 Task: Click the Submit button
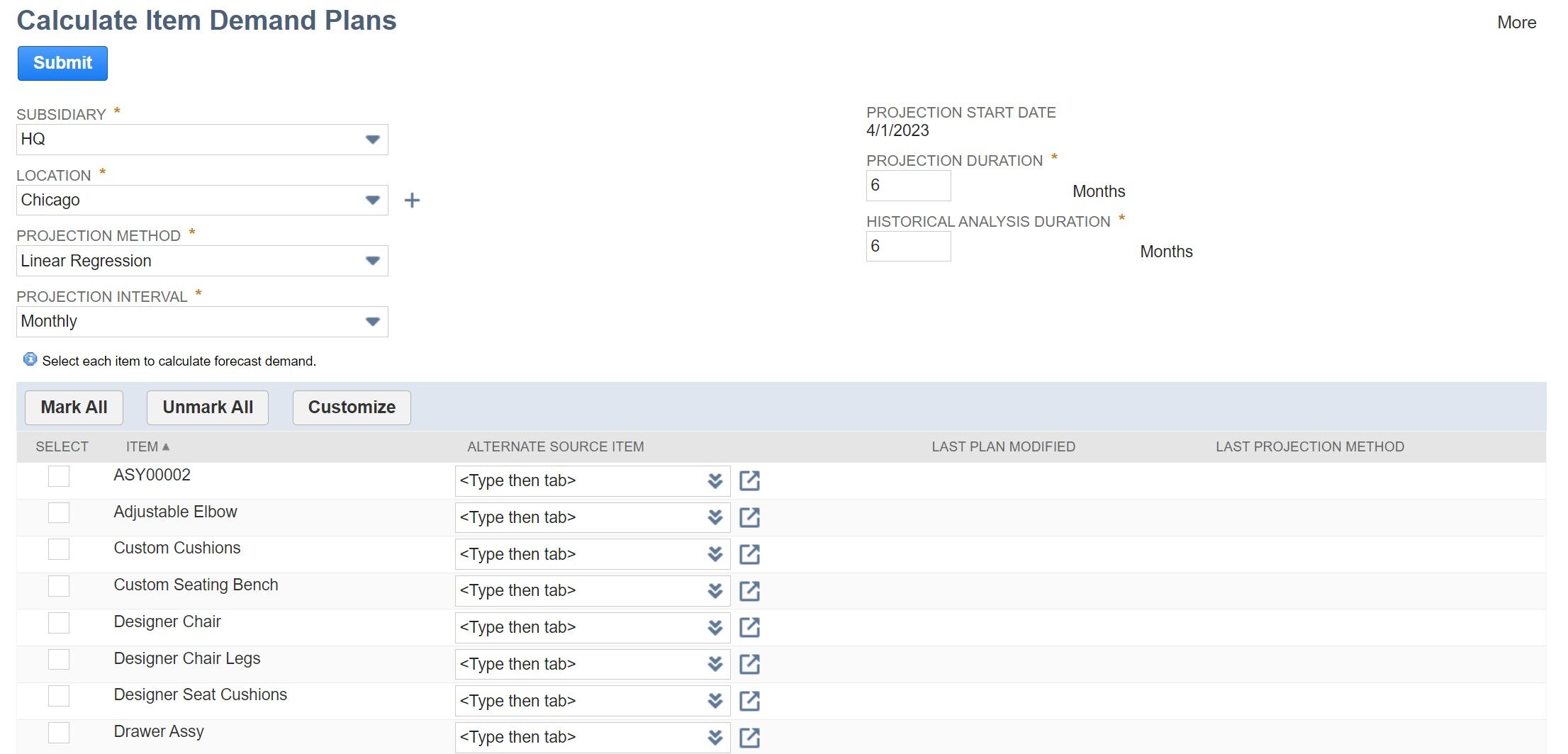click(x=62, y=63)
